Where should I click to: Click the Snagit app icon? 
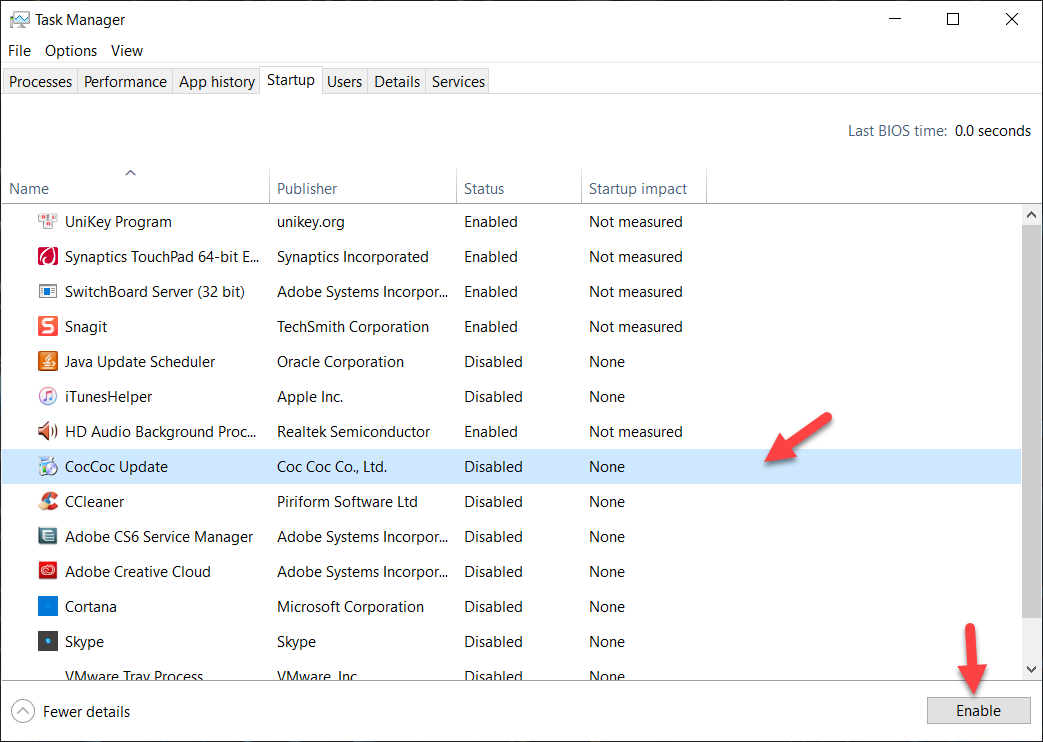47,327
